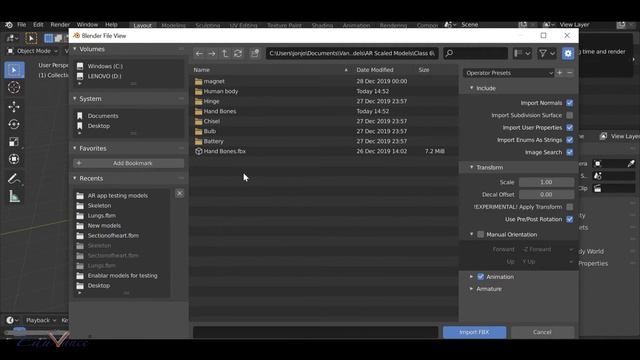This screenshot has height=360, width=640.
Task: Adjust the Scale value field
Action: (546, 182)
